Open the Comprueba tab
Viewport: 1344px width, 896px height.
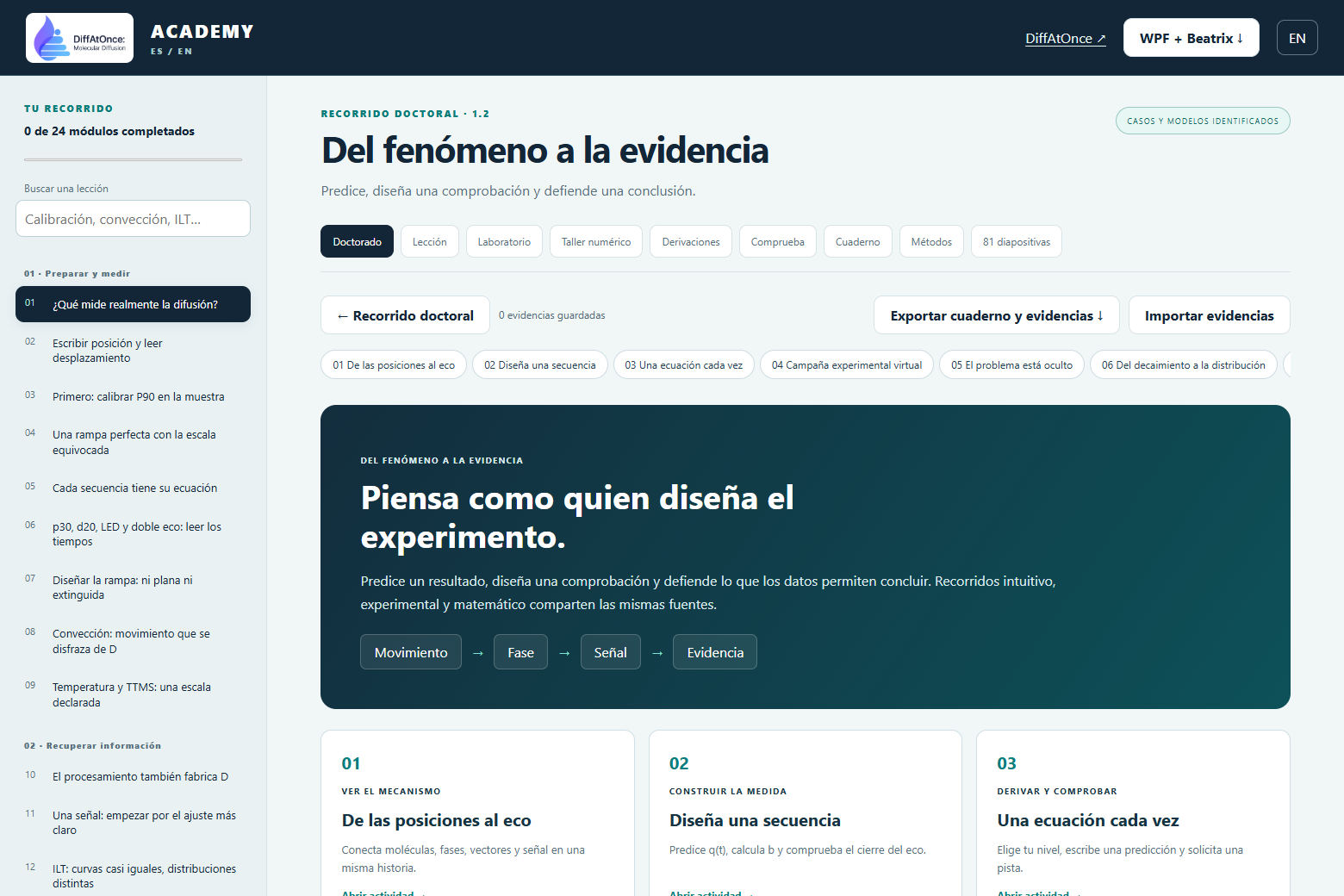(777, 241)
